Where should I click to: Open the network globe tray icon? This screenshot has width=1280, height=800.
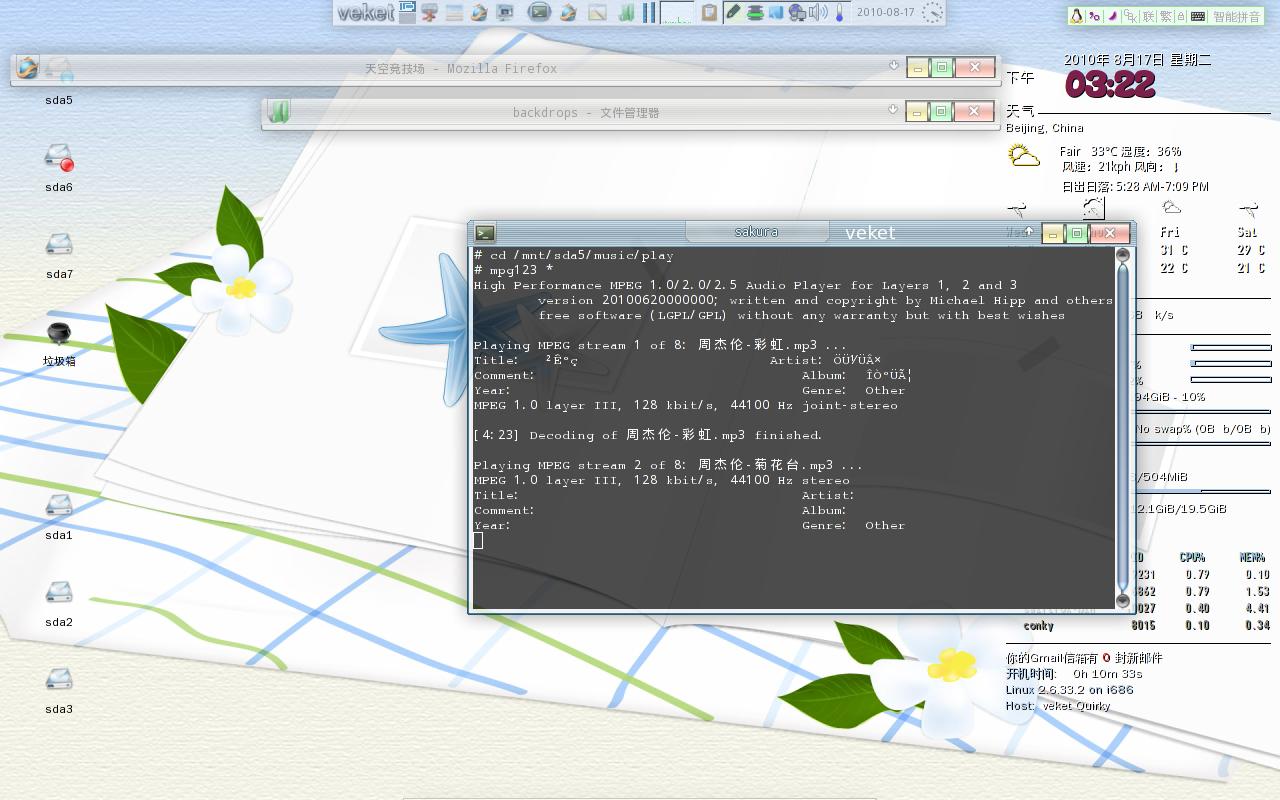[798, 12]
